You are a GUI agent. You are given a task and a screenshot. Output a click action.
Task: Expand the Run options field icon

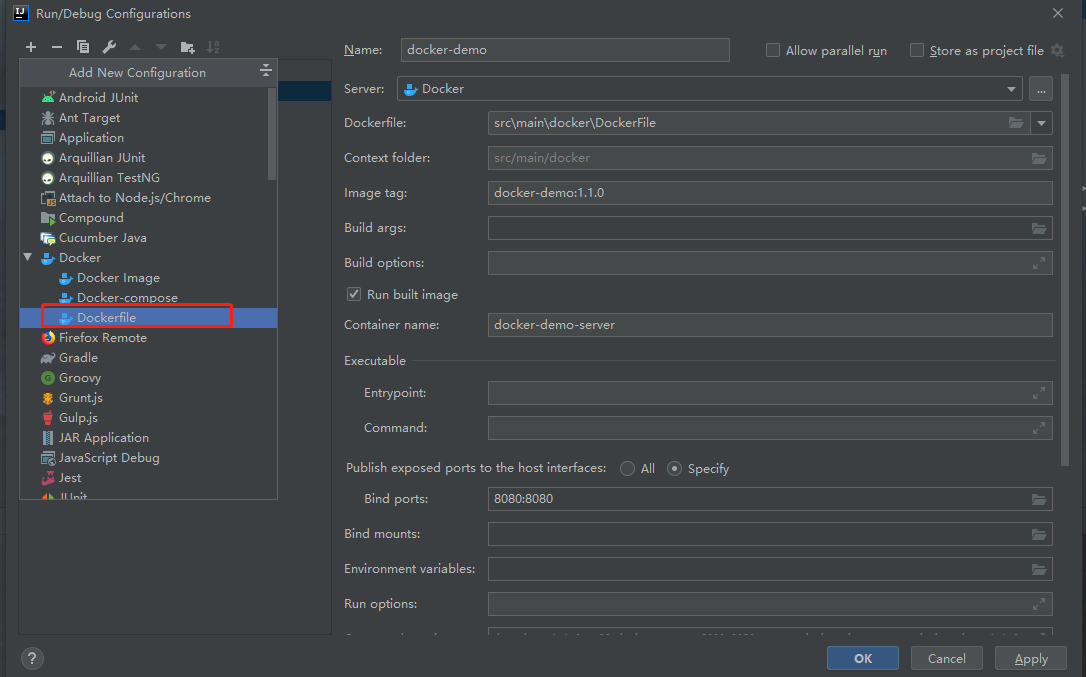(x=1039, y=604)
